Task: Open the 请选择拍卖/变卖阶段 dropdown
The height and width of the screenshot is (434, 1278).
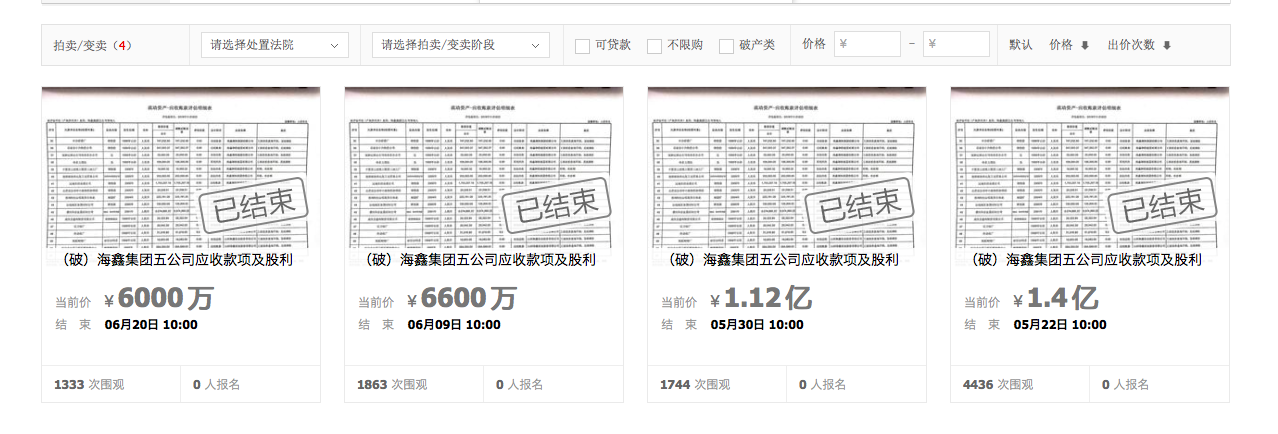Action: coord(460,45)
